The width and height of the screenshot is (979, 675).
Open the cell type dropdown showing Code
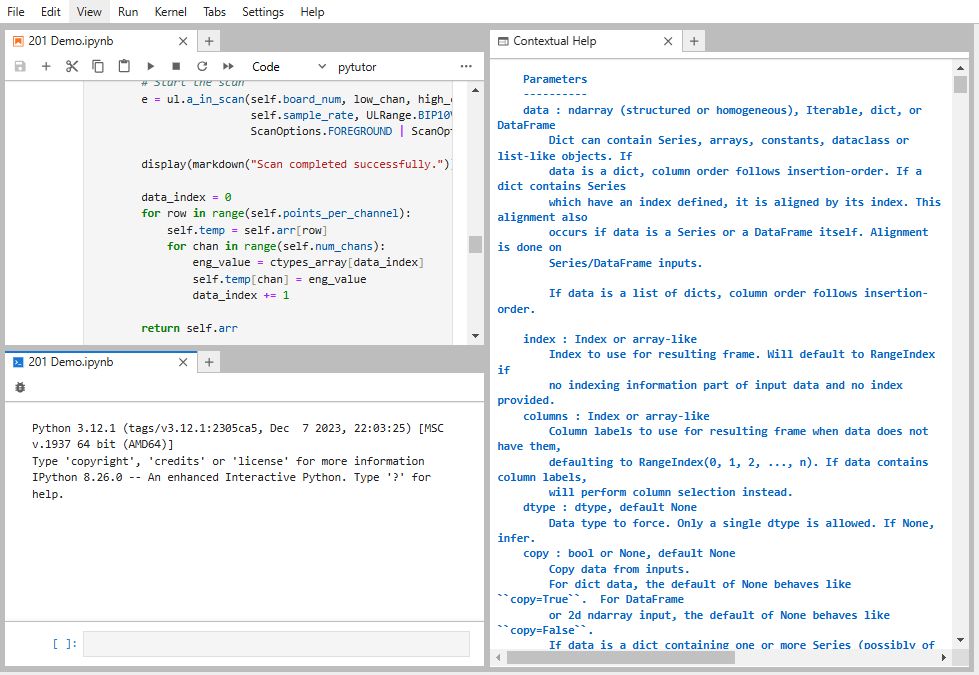pos(288,67)
